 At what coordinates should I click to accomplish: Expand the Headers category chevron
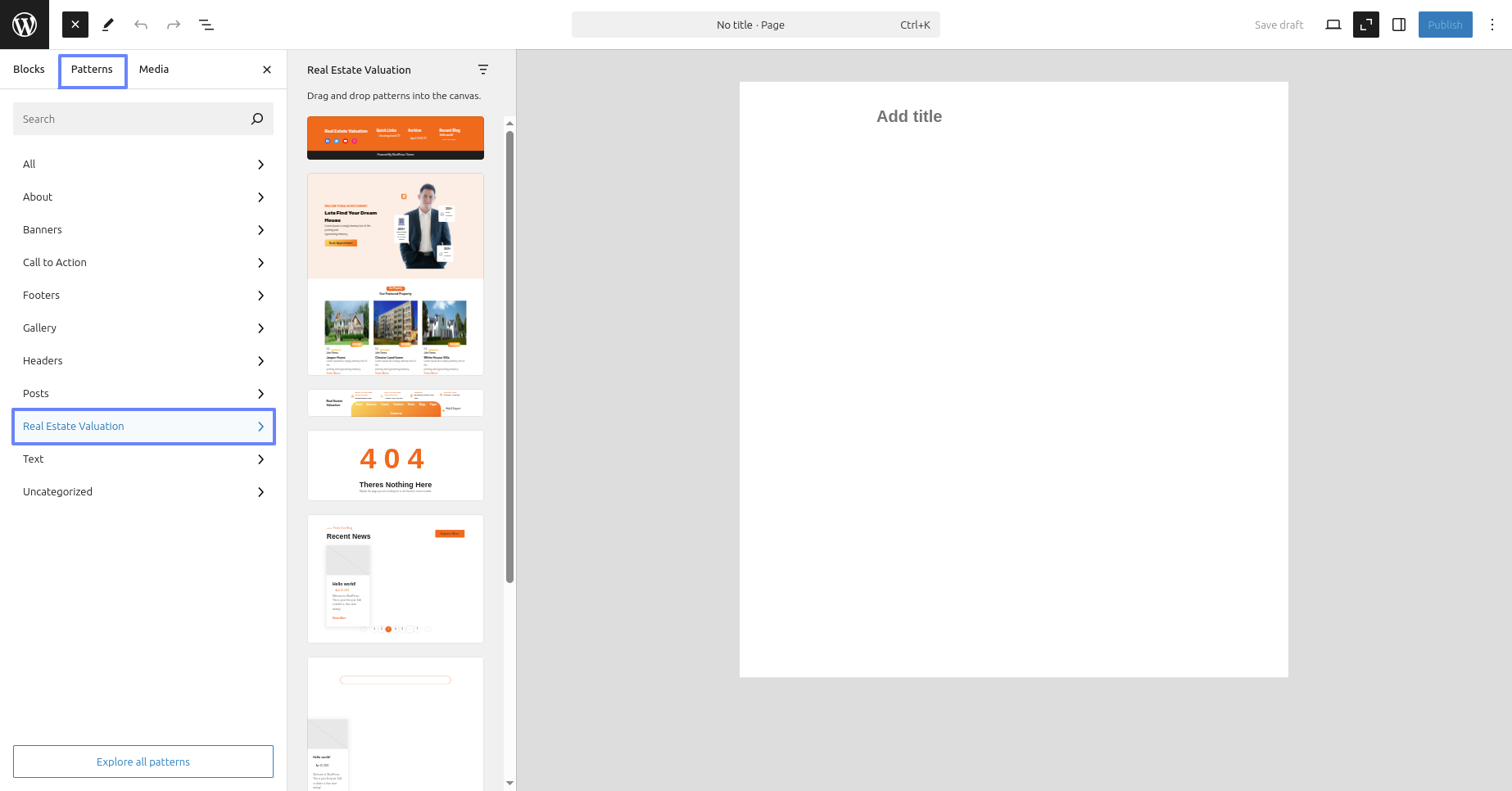(260, 361)
